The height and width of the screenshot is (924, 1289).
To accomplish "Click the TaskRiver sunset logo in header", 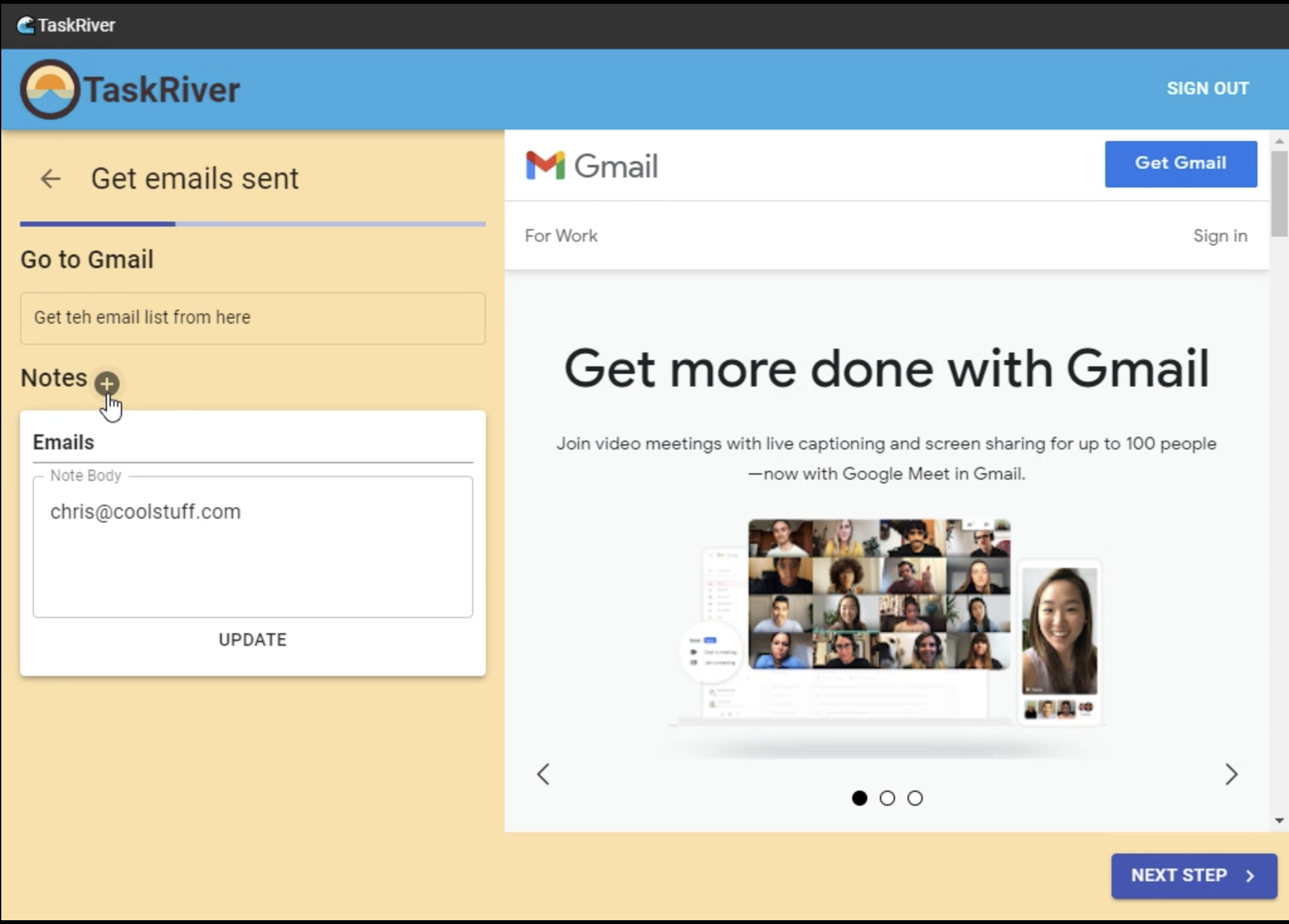I will click(50, 89).
